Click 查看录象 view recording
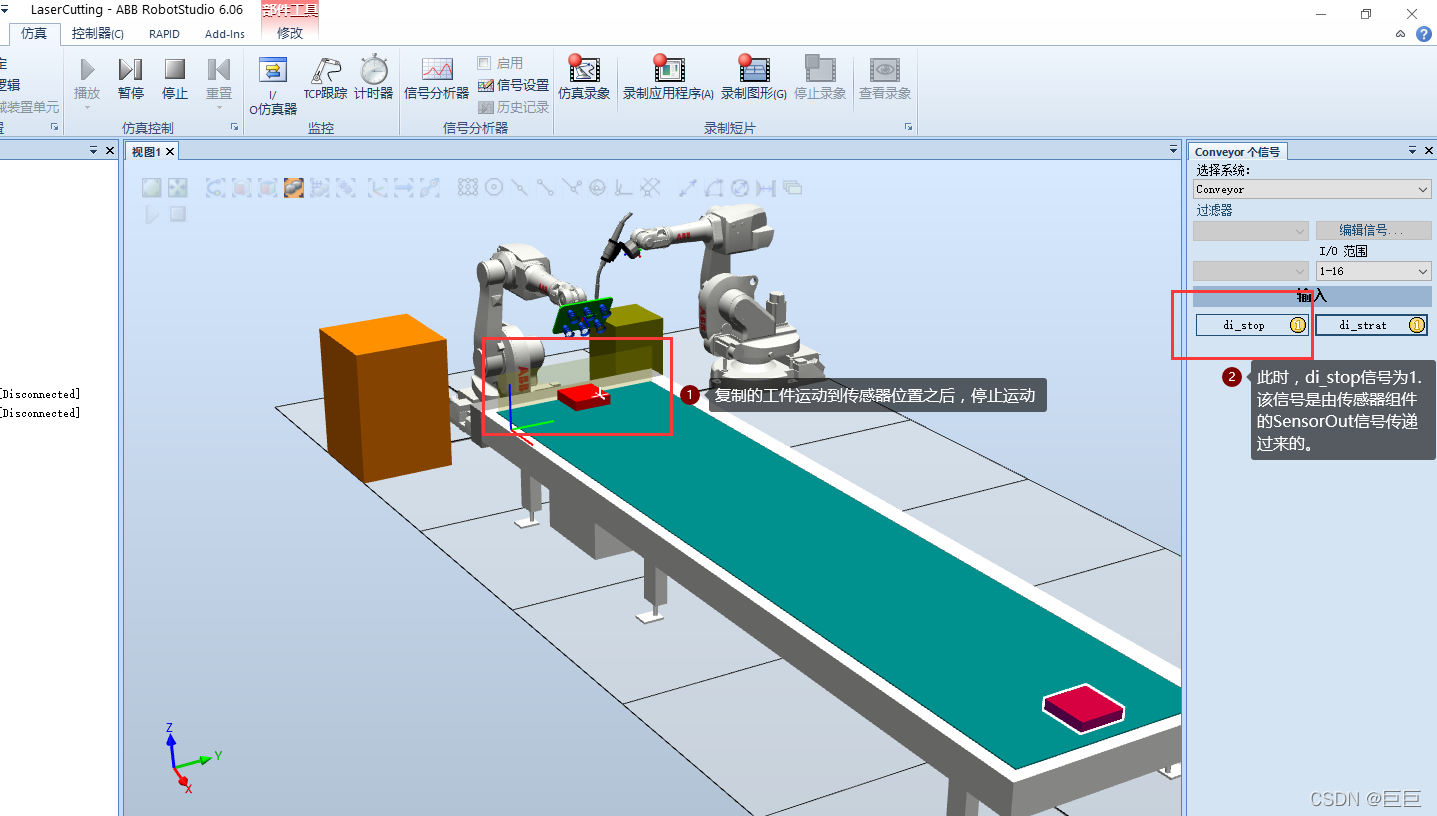Image resolution: width=1437 pixels, height=816 pixels. tap(885, 78)
